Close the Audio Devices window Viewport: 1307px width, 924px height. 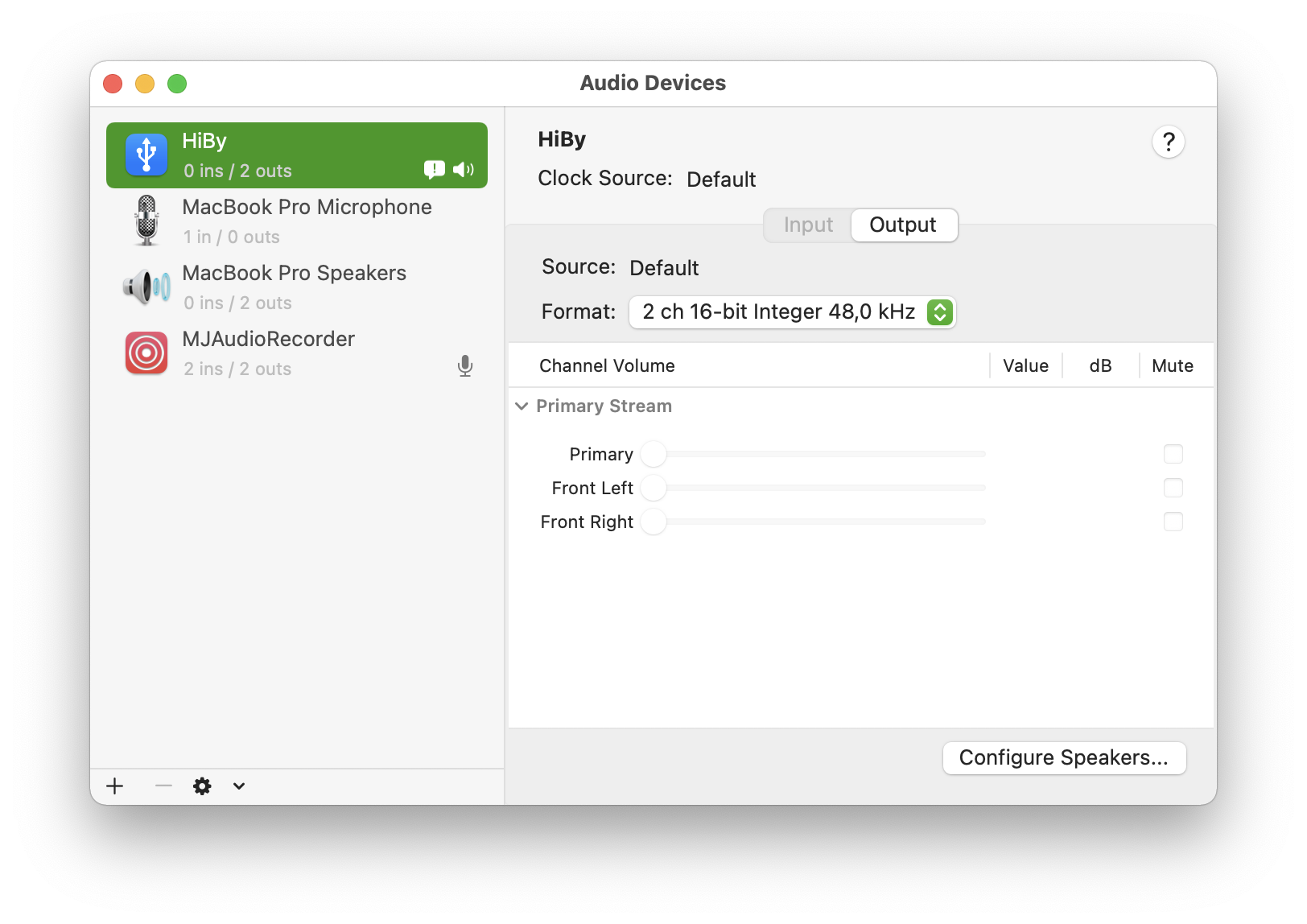[113, 84]
